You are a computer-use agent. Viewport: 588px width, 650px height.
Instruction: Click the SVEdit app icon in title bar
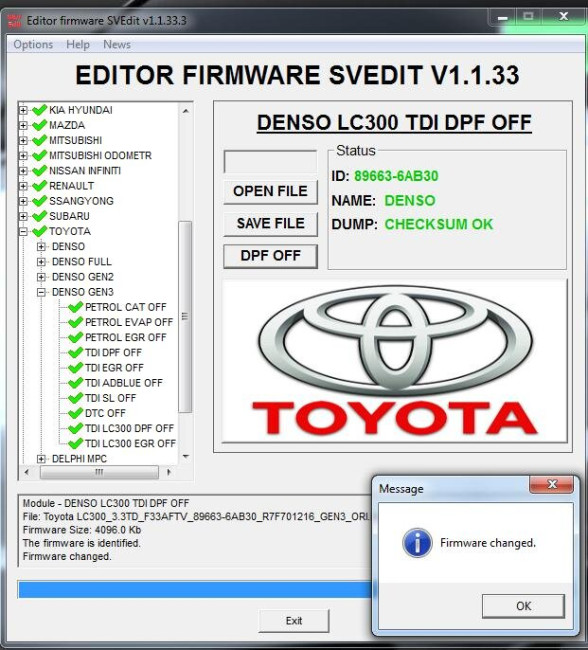click(15, 20)
